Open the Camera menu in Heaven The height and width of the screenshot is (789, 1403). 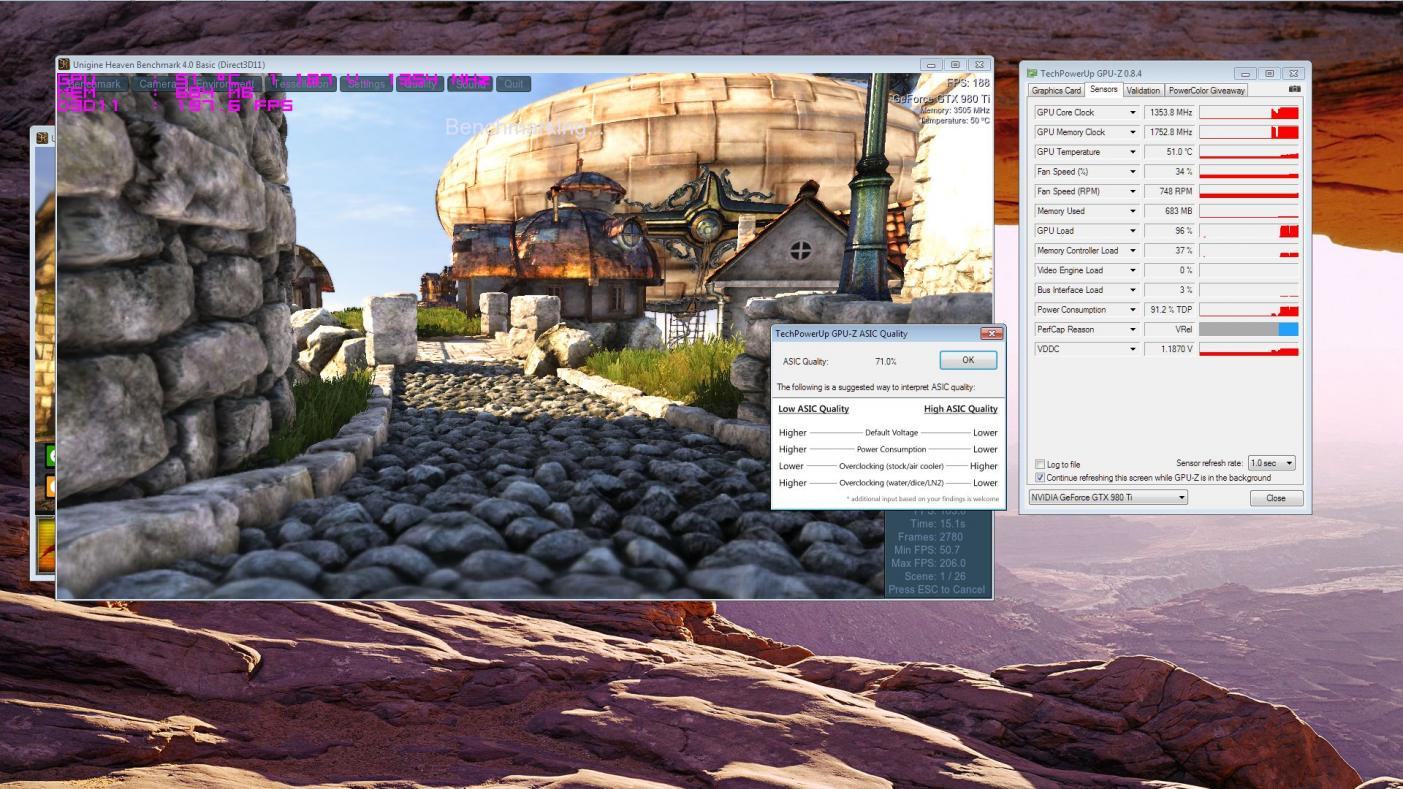pos(157,84)
